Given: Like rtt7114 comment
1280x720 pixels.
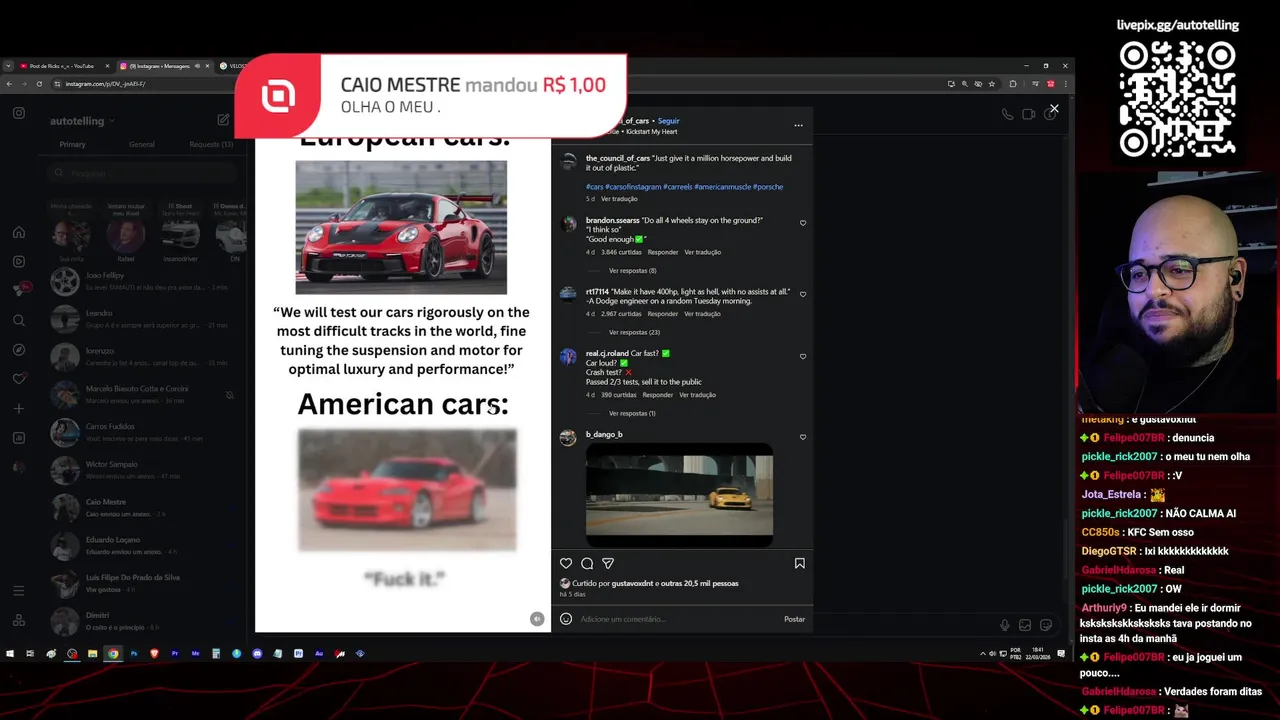Looking at the screenshot, I should [x=803, y=295].
